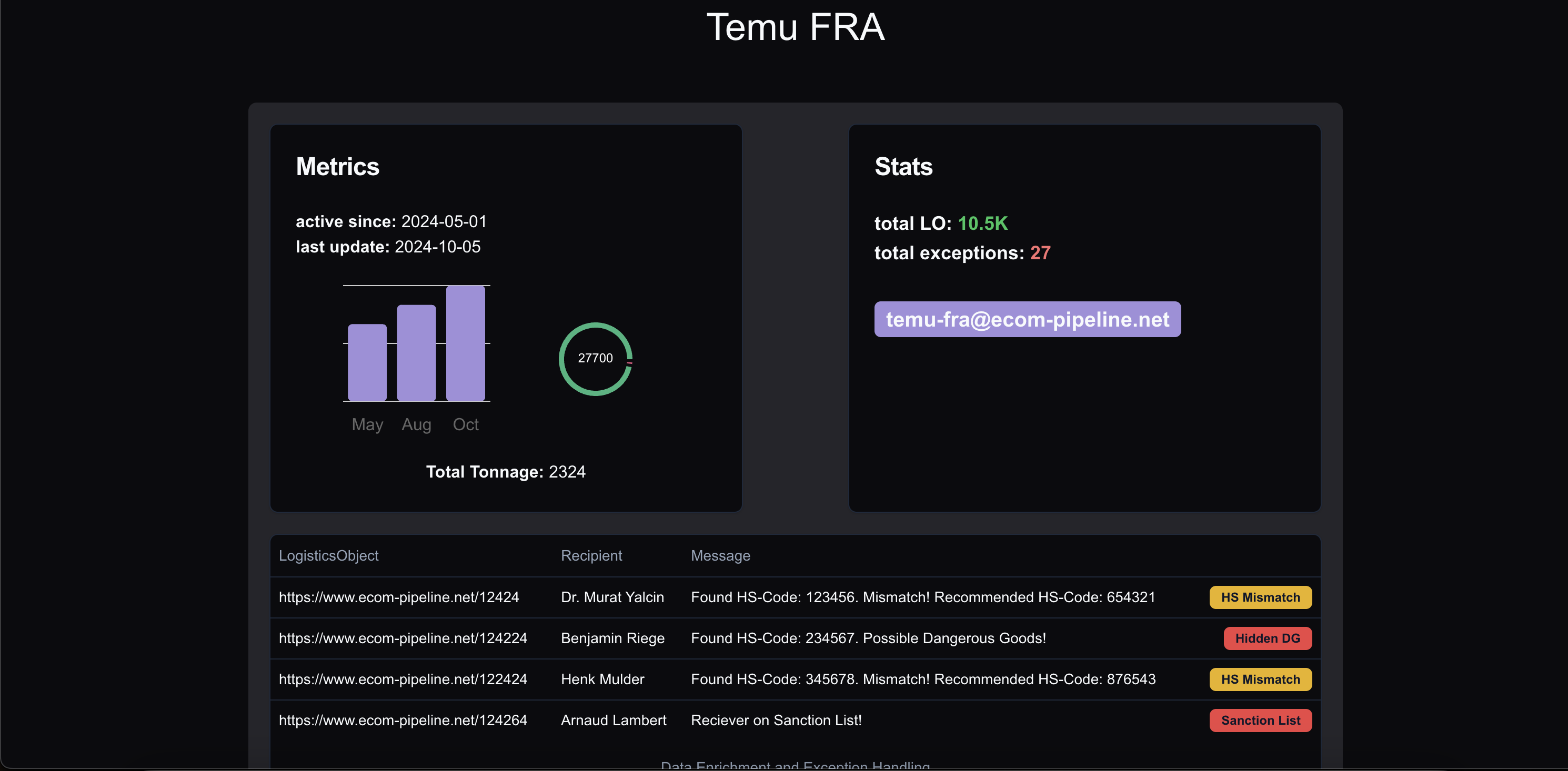Screen dimensions: 1568x771
Task: Click HS Mismatch badge in Henk Mulder row
Action: (1260, 679)
